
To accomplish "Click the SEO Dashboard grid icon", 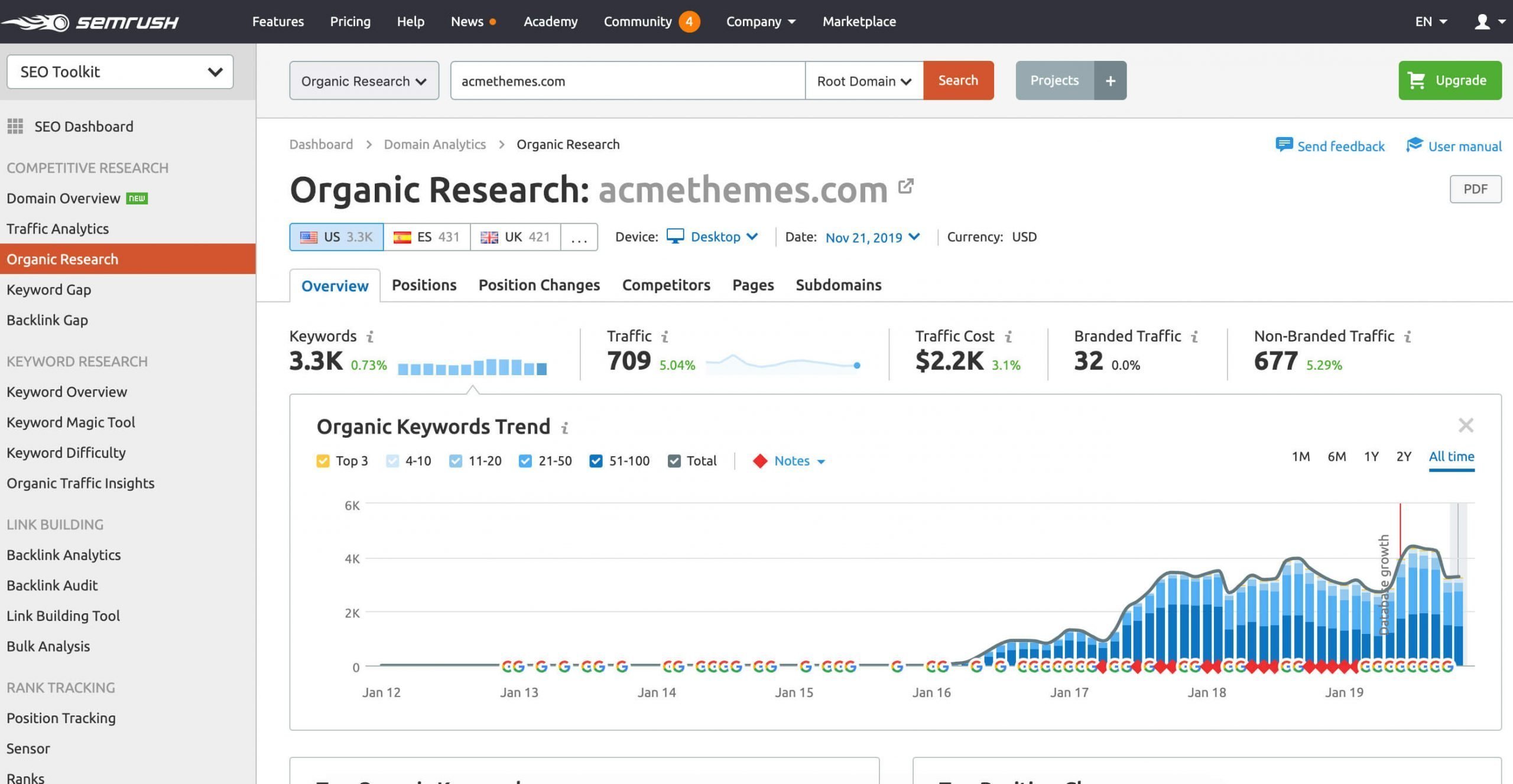I will coord(15,126).
